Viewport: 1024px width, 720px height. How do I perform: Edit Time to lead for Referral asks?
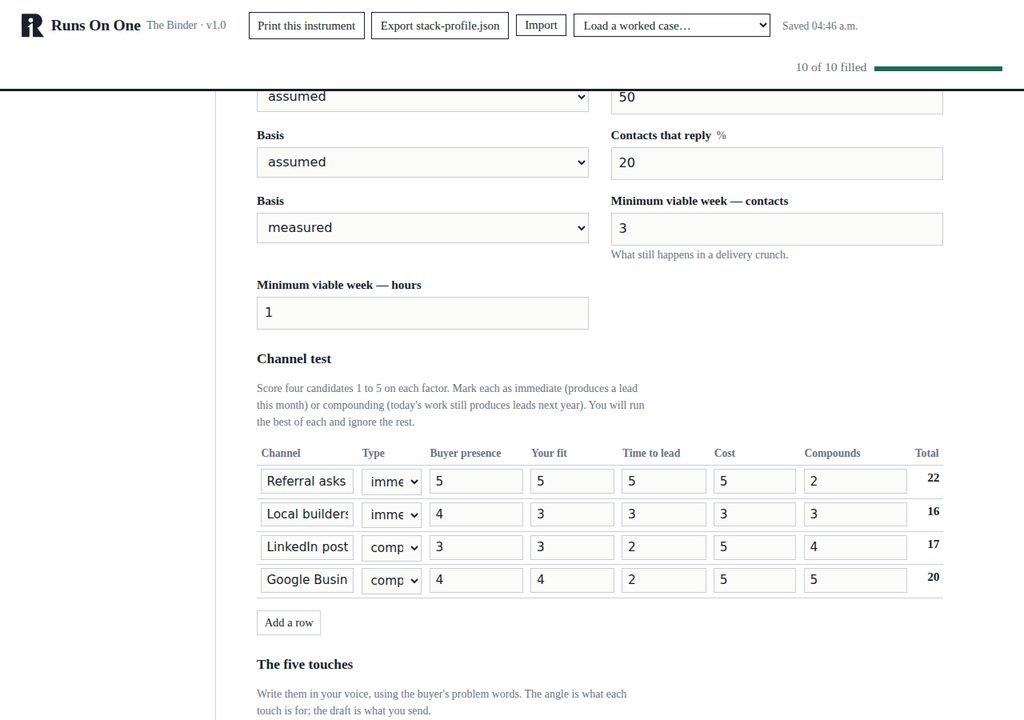(664, 481)
